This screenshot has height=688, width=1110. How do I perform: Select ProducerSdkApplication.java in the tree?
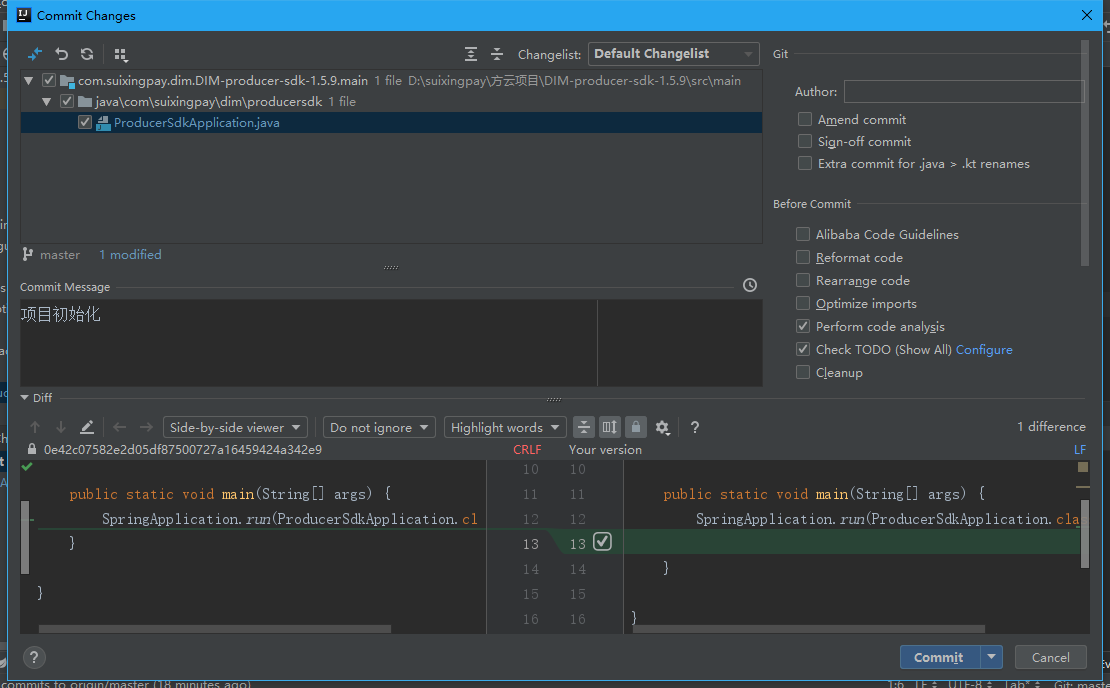point(197,123)
